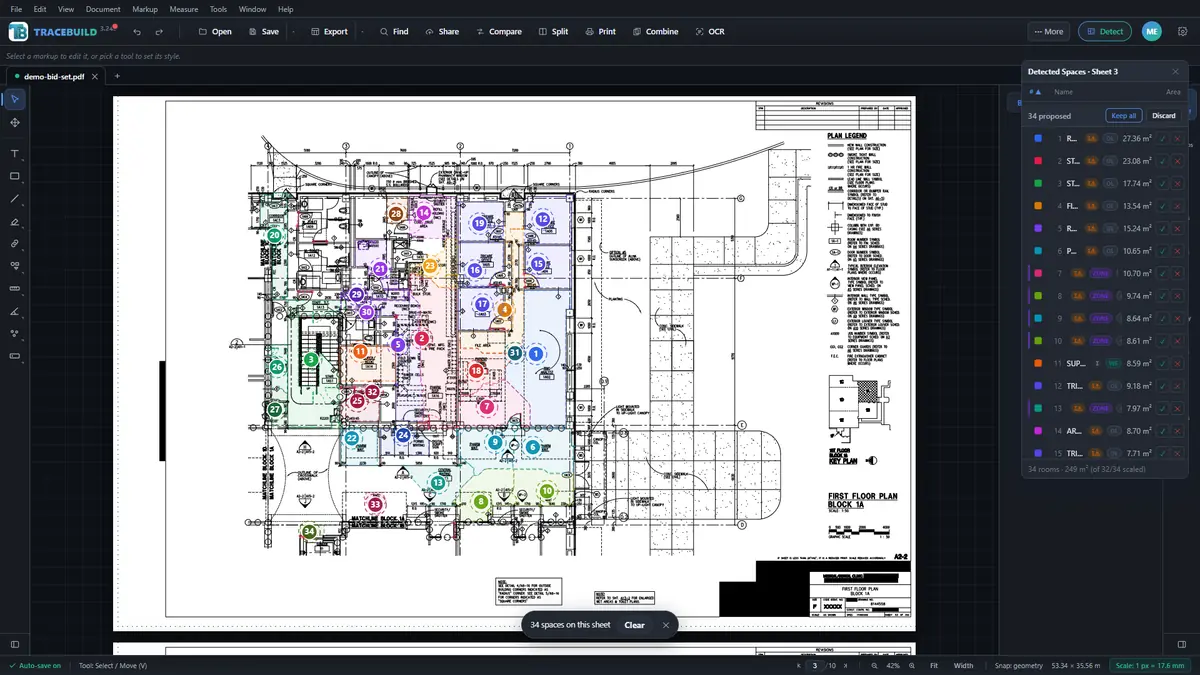The width and height of the screenshot is (1200, 675).
Task: Accept the 17.74 m² space row
Action: pyautogui.click(x=1163, y=184)
